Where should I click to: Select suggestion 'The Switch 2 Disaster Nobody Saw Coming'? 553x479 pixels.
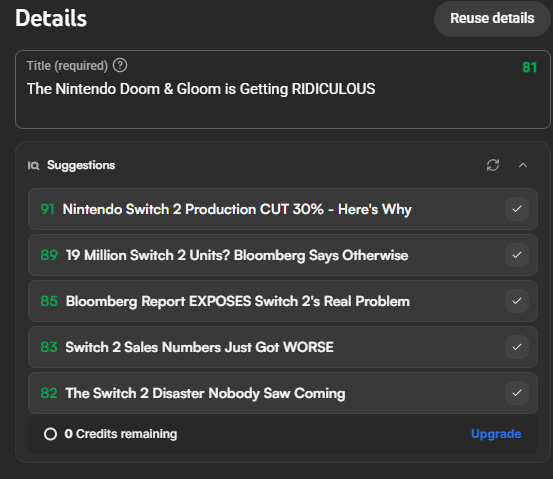(x=283, y=393)
